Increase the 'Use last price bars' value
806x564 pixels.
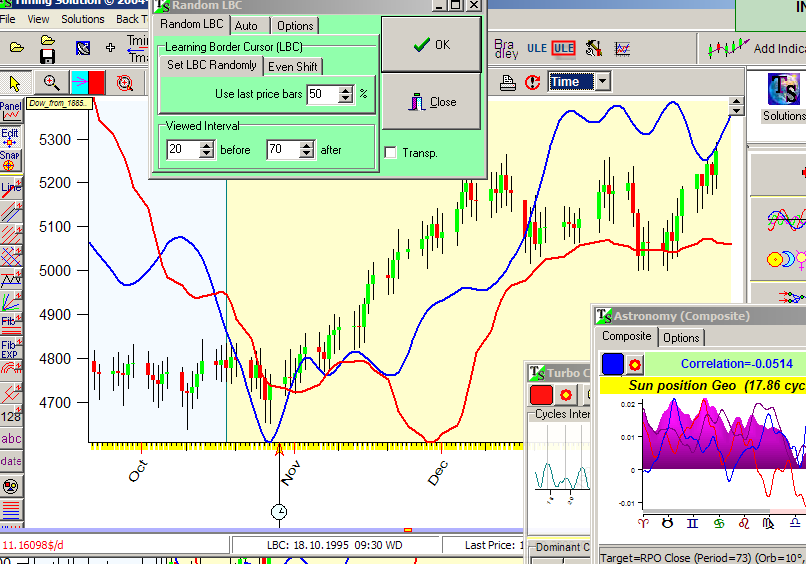point(346,90)
